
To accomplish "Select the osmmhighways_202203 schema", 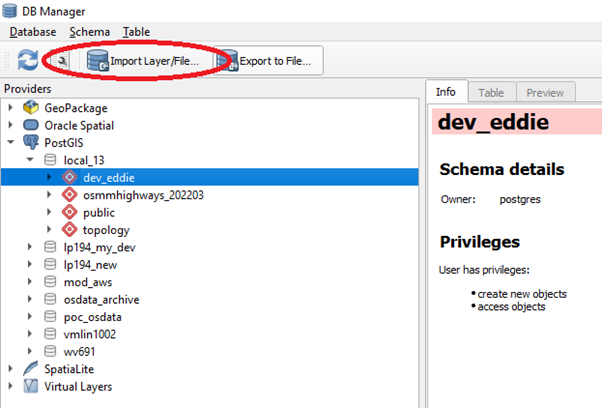I will pos(143,195).
